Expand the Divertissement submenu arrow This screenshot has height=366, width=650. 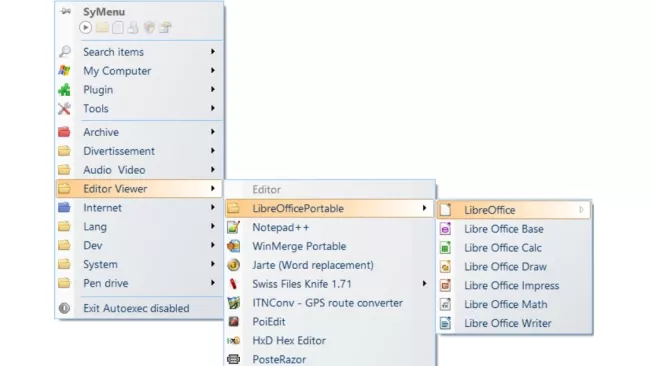pyautogui.click(x=213, y=151)
